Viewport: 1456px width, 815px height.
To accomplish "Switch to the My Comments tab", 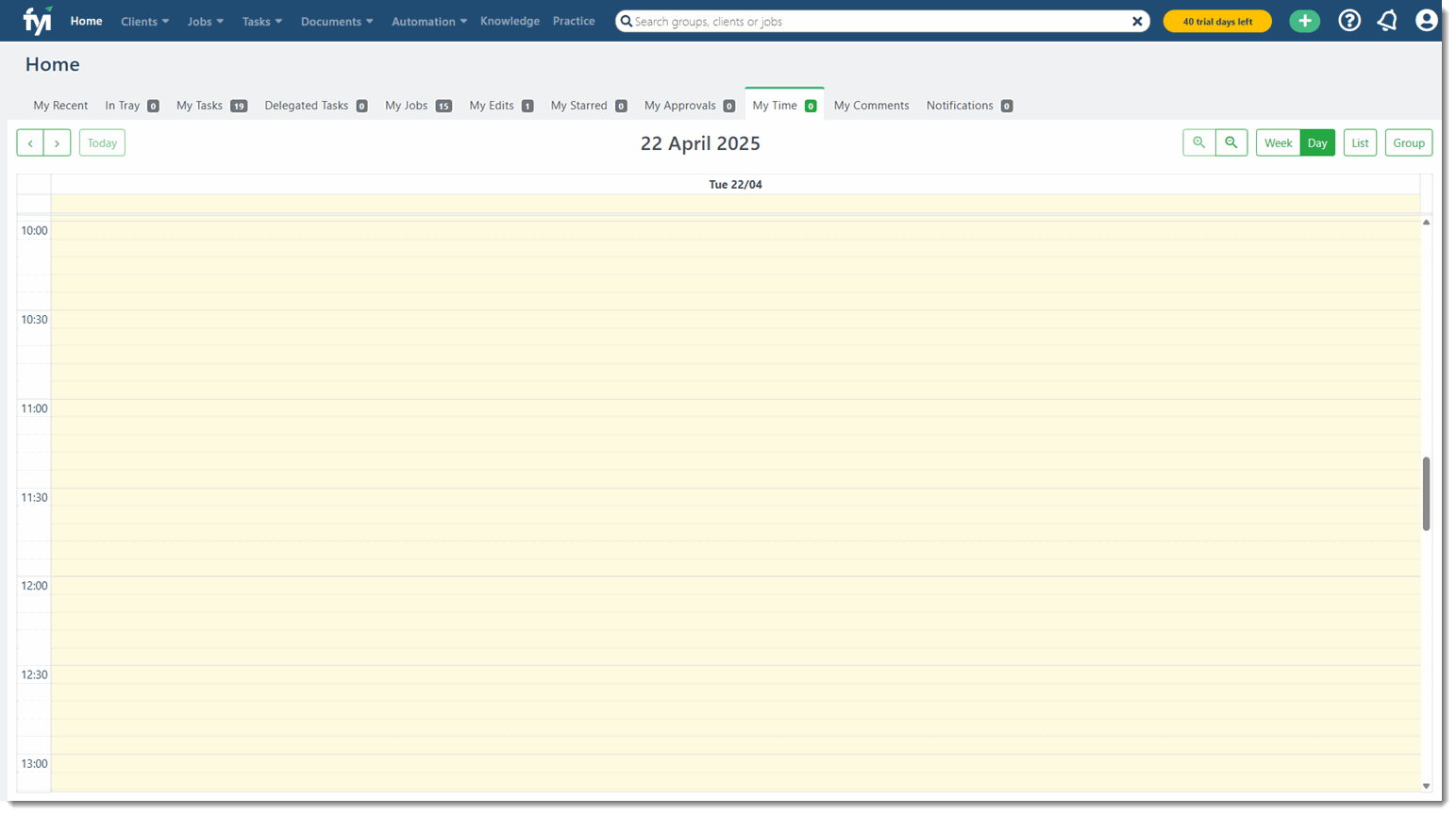I will click(x=871, y=106).
